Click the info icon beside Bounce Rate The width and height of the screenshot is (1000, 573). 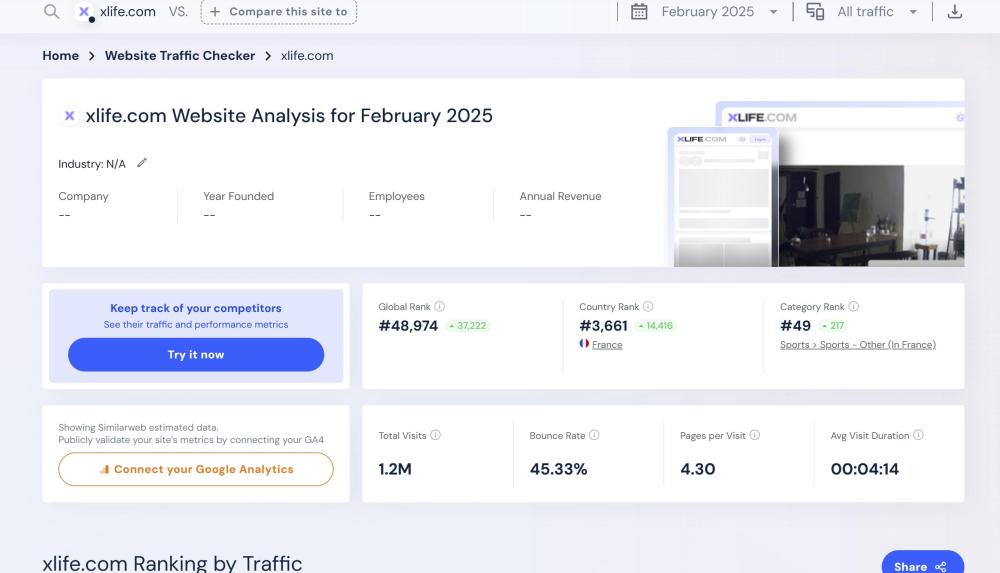[x=594, y=435]
